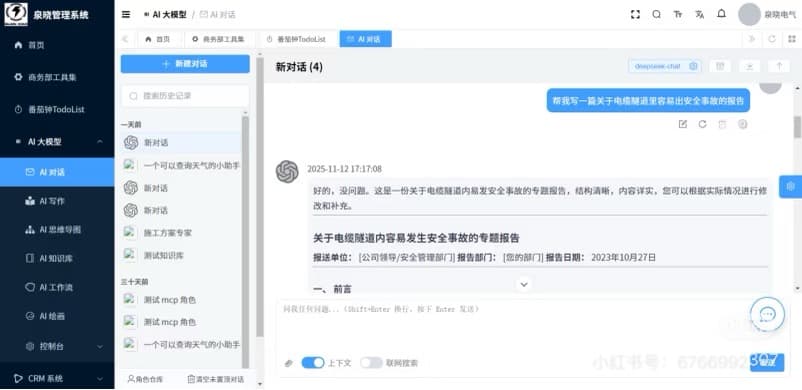This screenshot has height=390, width=802.
Task: Open the blue settings tab on right edge
Action: coord(791,186)
